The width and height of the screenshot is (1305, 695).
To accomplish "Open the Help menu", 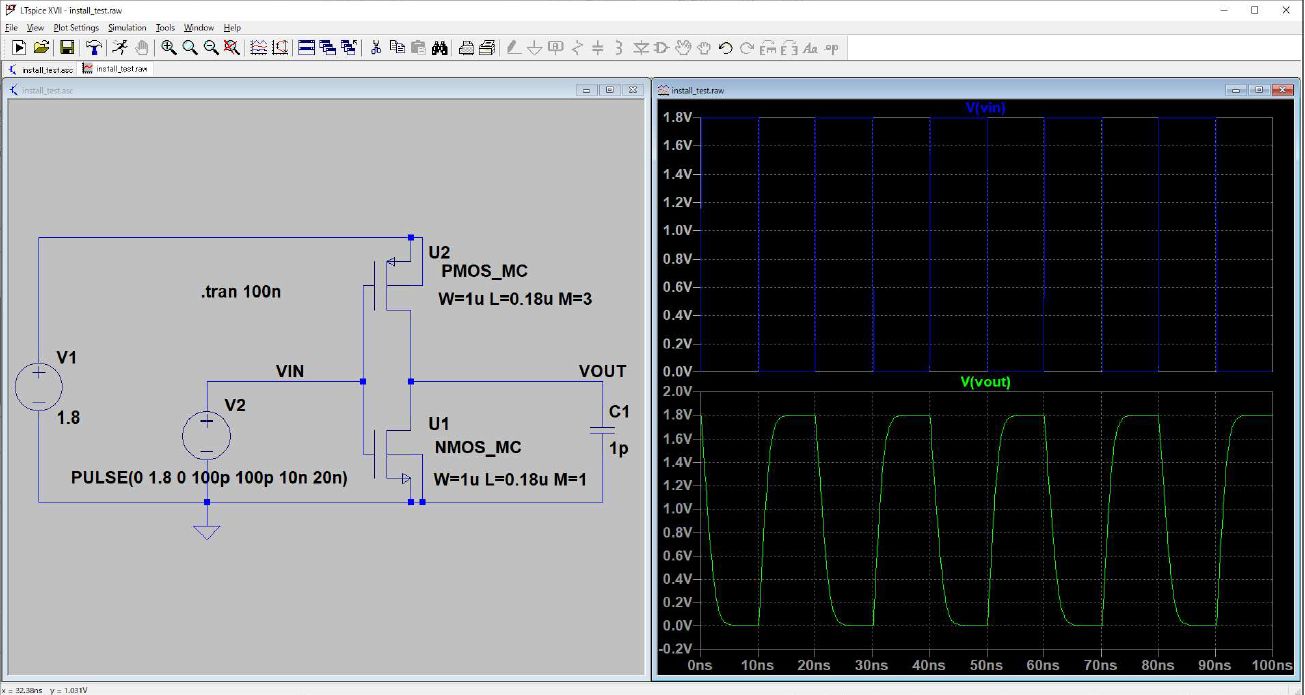I will 232,28.
